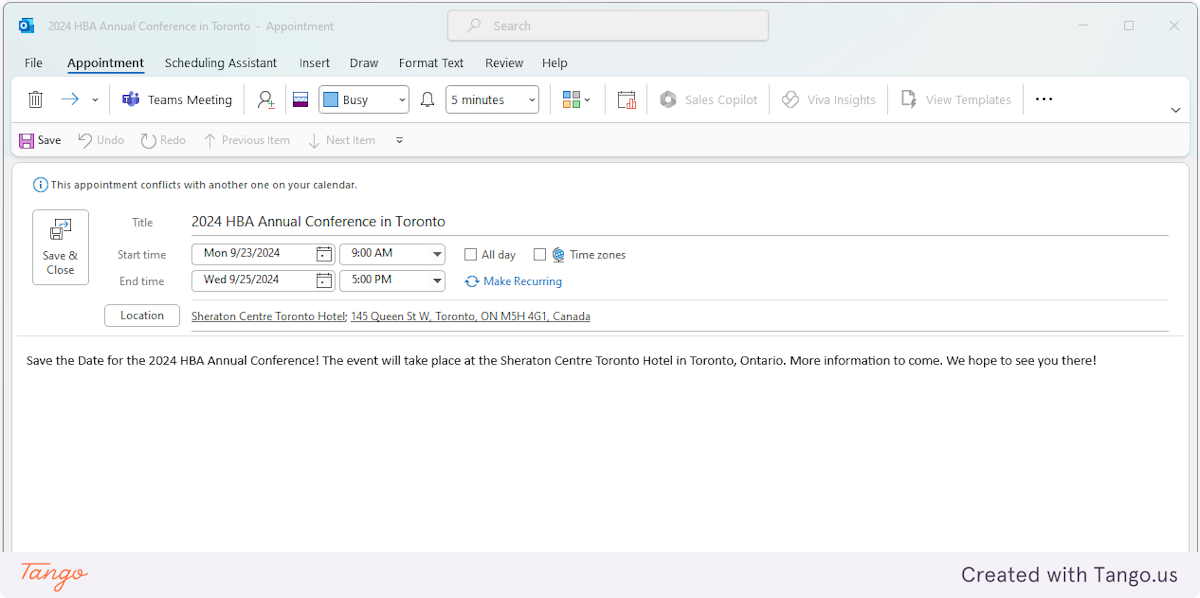Open the start date calendar picker
Screen dimensions: 1200x598
(x=324, y=254)
